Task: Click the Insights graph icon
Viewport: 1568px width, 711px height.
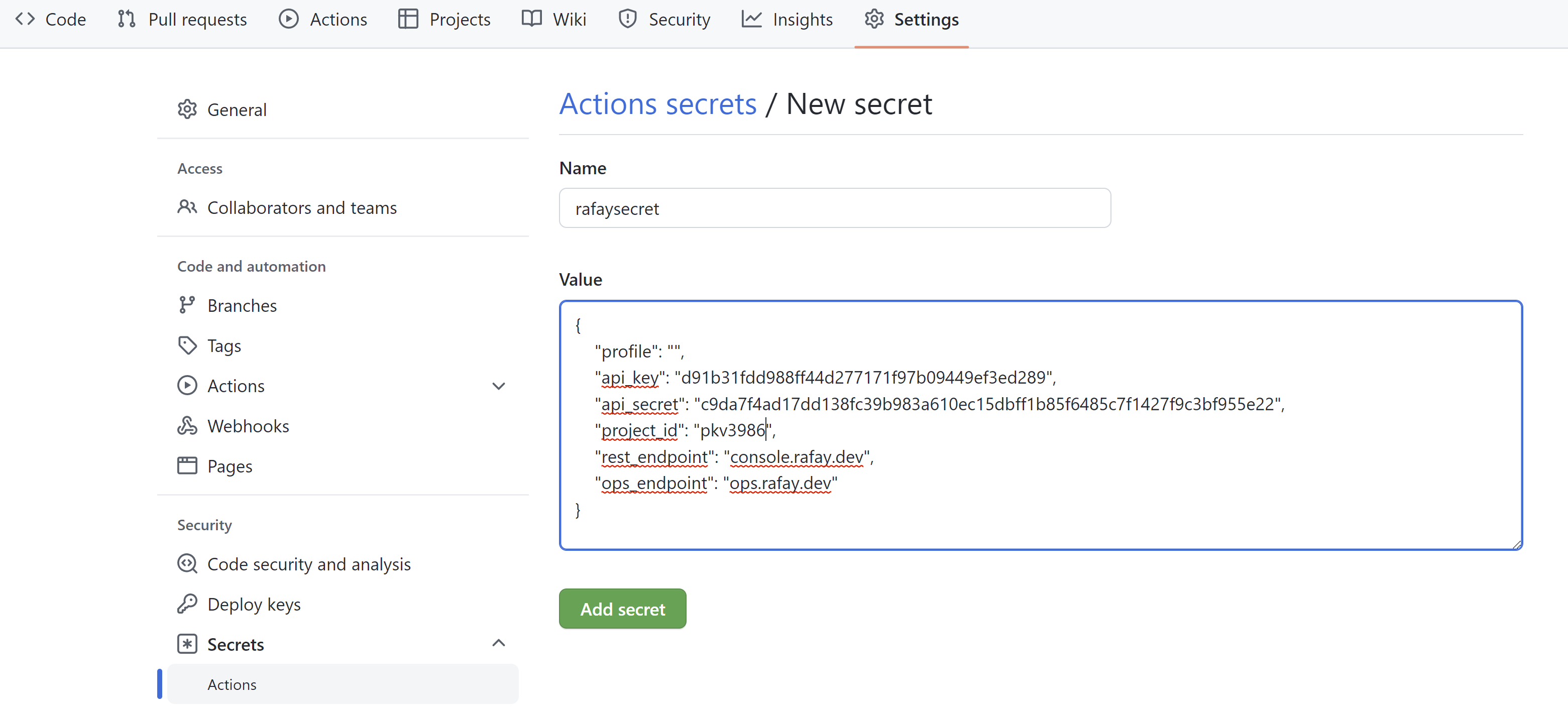Action: (752, 20)
